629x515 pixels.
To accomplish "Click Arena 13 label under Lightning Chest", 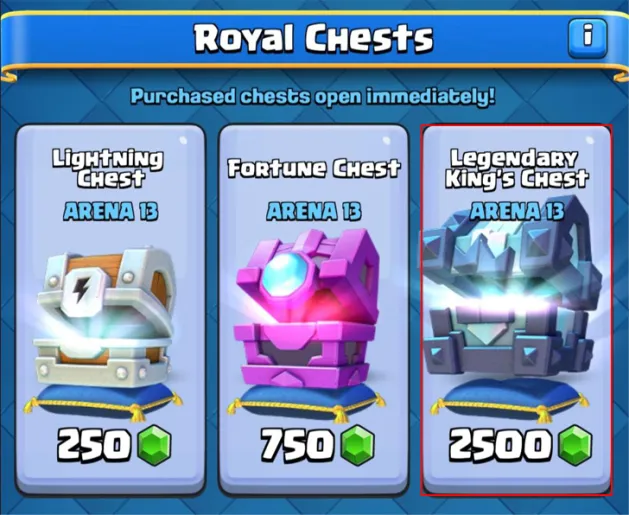I will (x=110, y=211).
